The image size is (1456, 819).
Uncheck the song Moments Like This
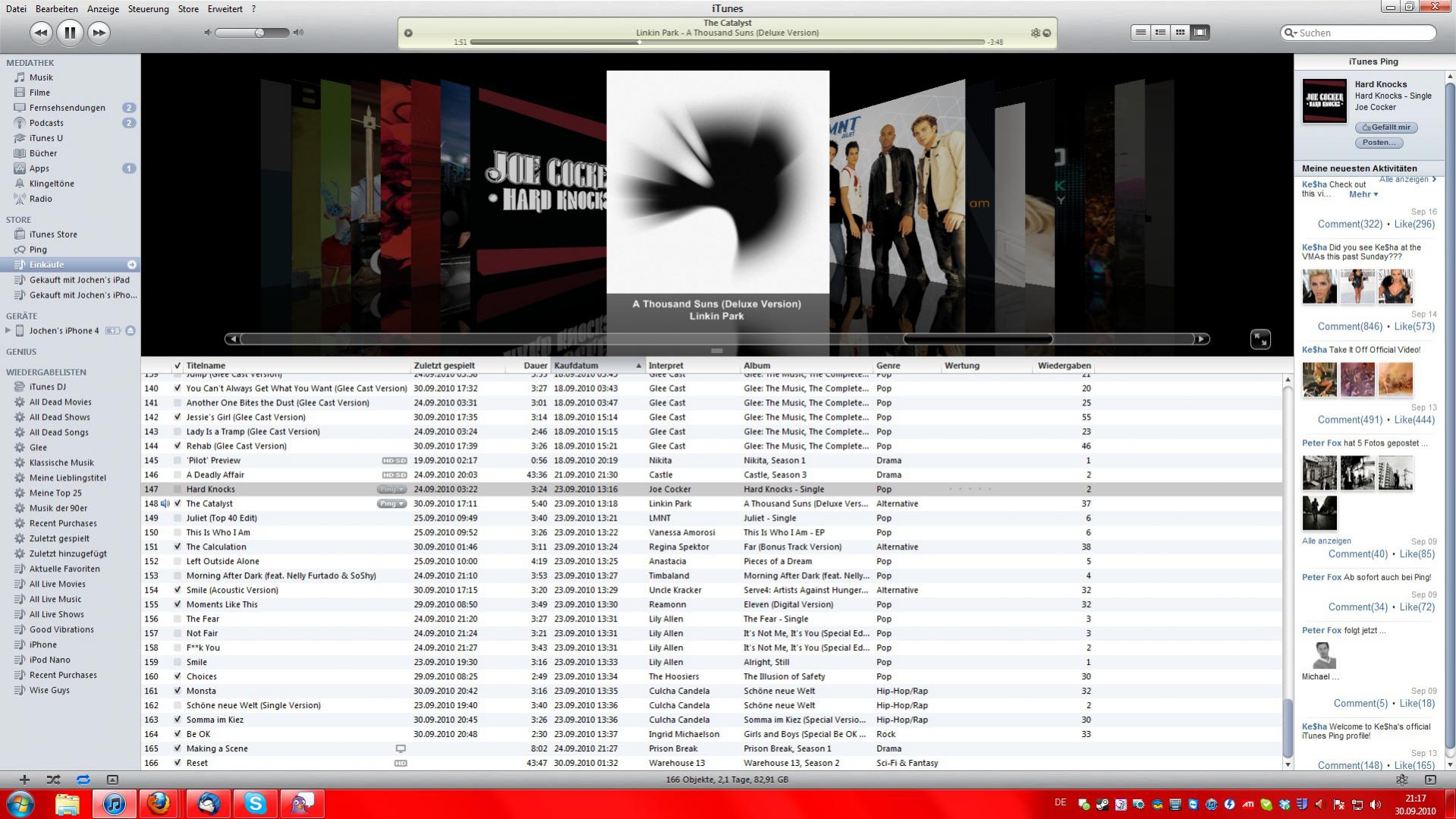coord(178,605)
